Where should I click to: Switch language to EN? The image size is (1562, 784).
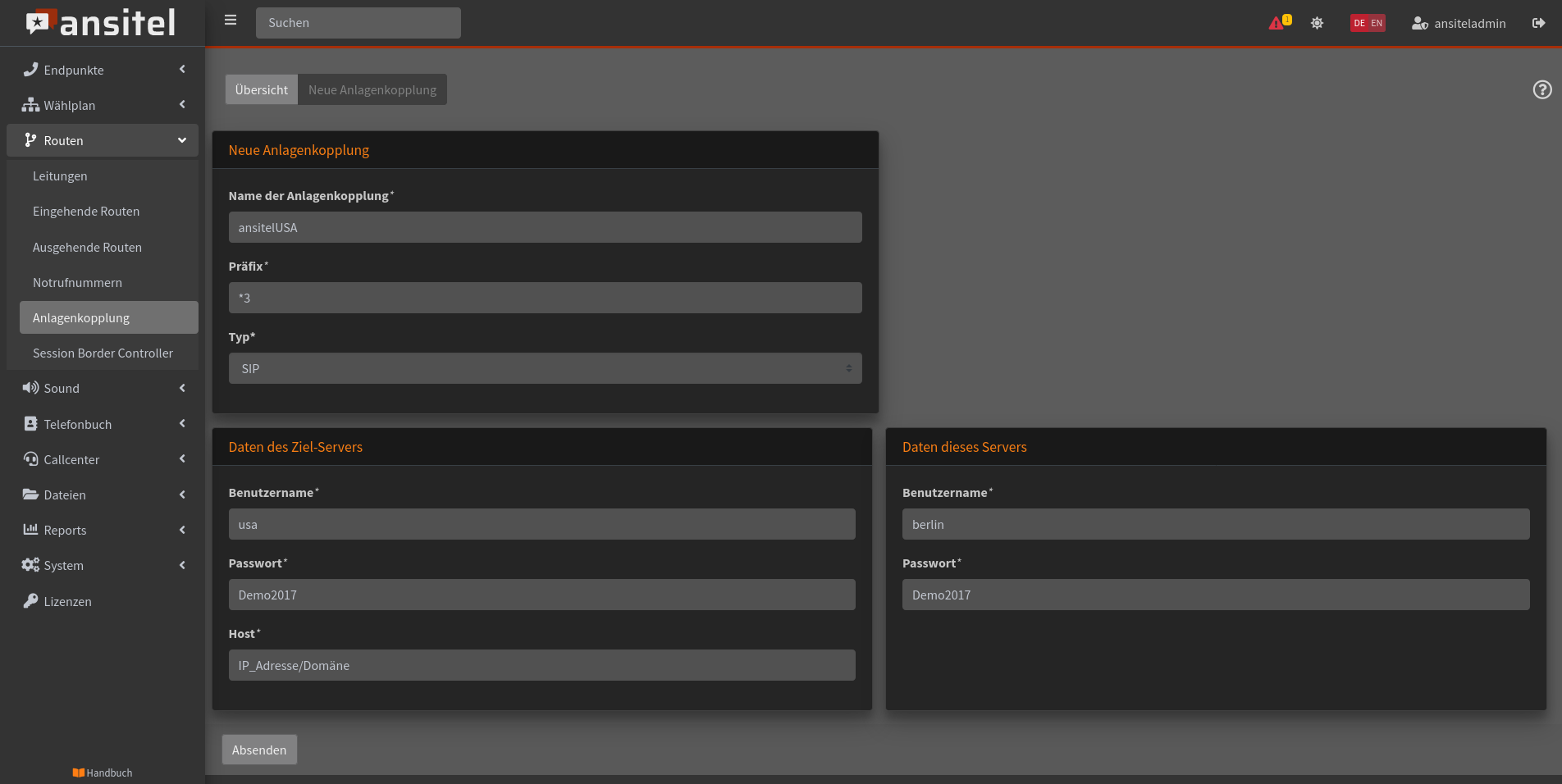coord(1377,23)
